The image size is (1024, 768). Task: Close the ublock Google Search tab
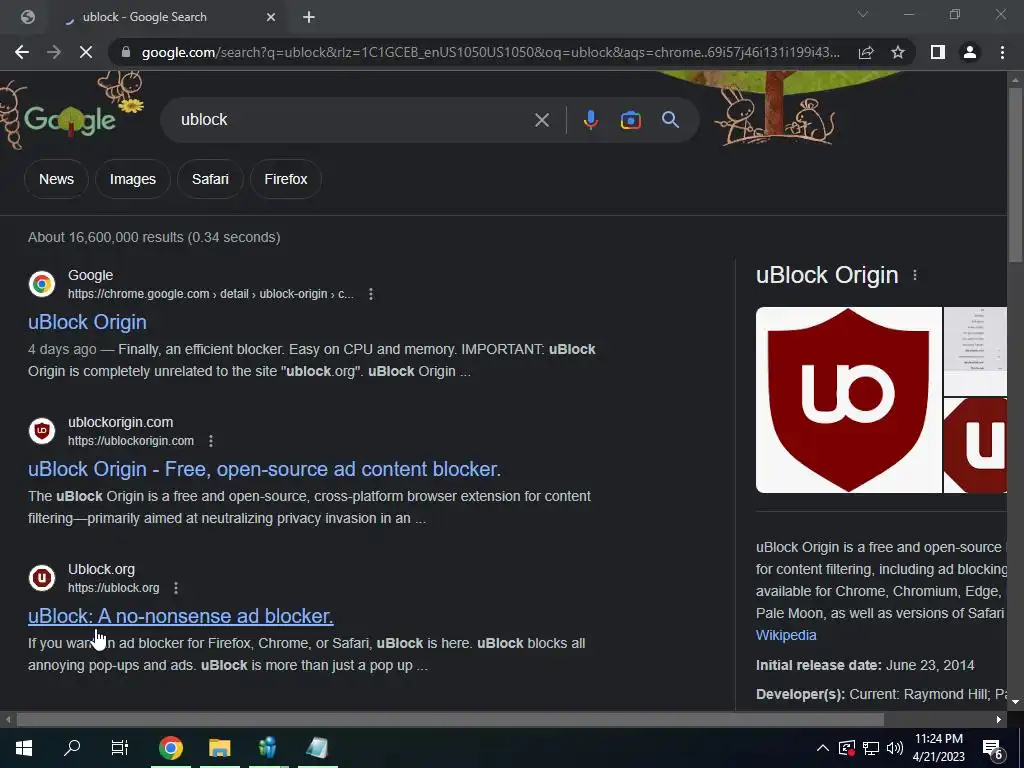[x=271, y=18]
